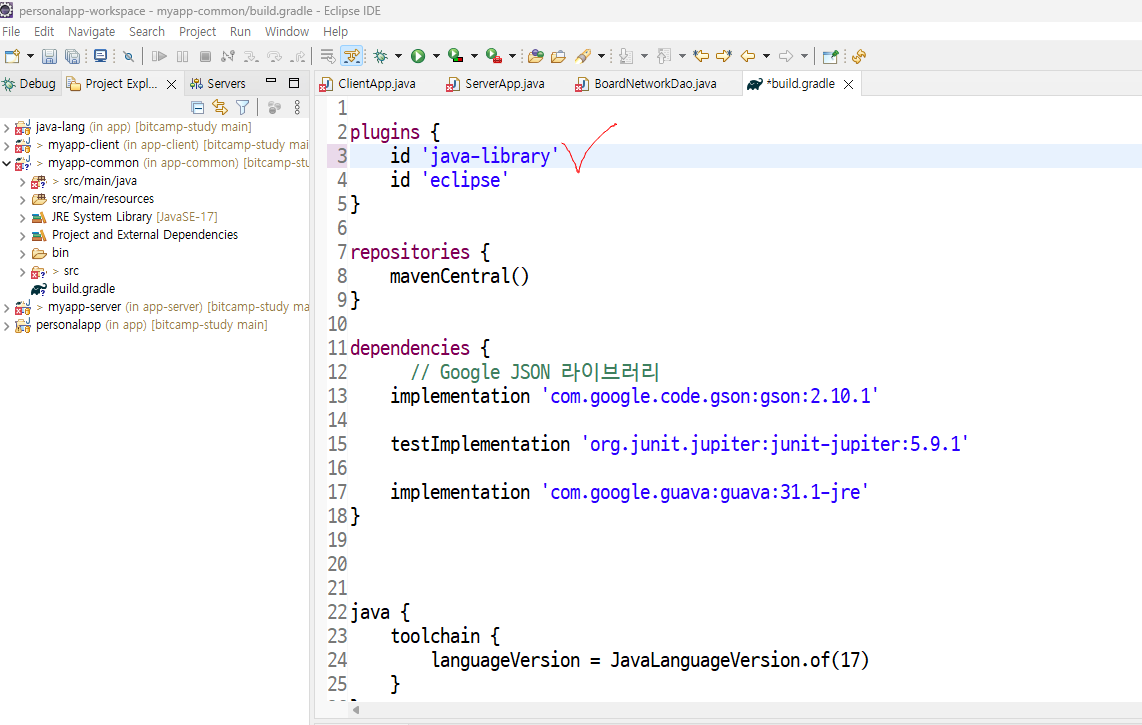Click the Navigate Forward arrow
Image resolution: width=1142 pixels, height=725 pixels.
(x=786, y=56)
